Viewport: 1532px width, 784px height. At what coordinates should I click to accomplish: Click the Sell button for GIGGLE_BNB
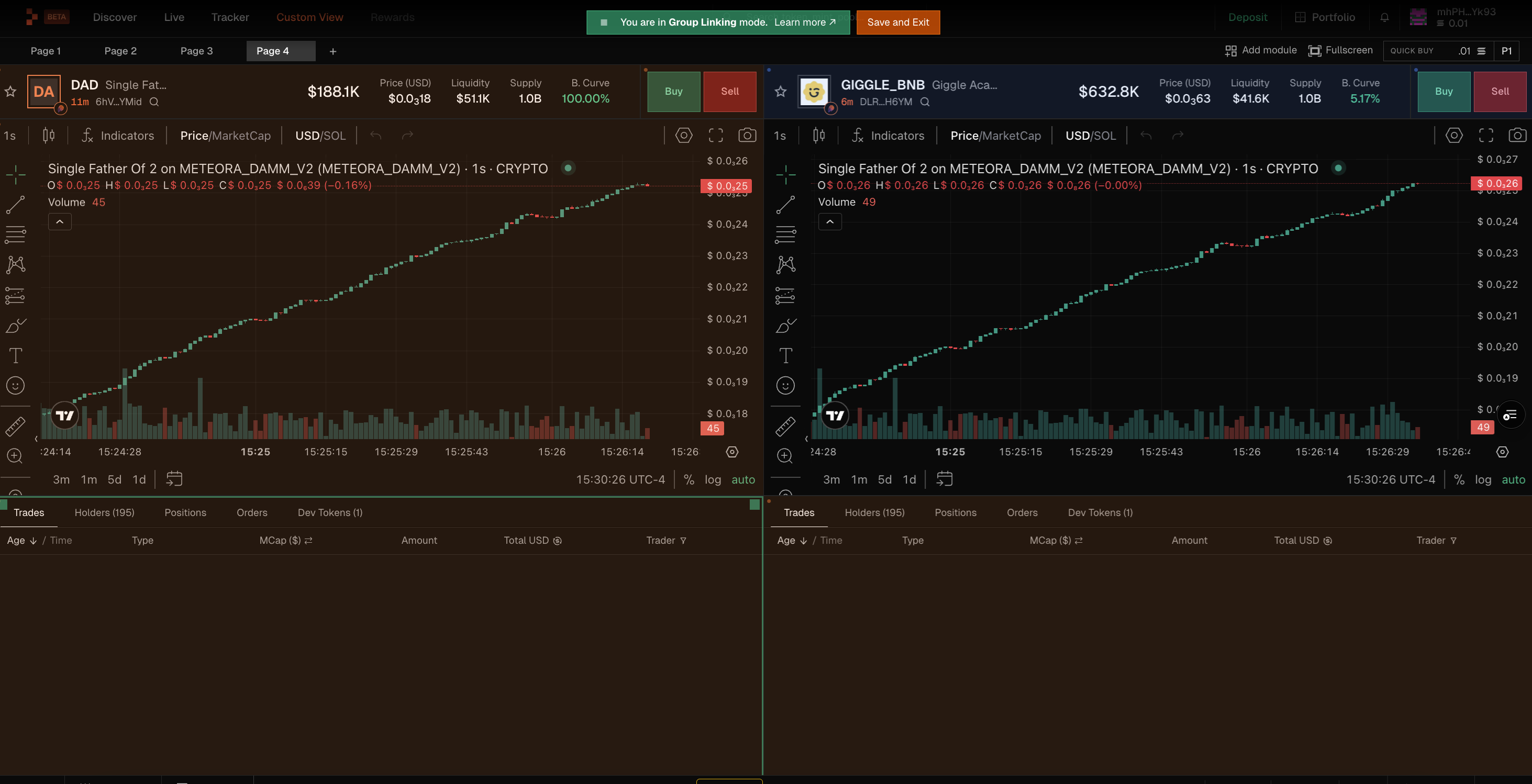pos(1500,92)
